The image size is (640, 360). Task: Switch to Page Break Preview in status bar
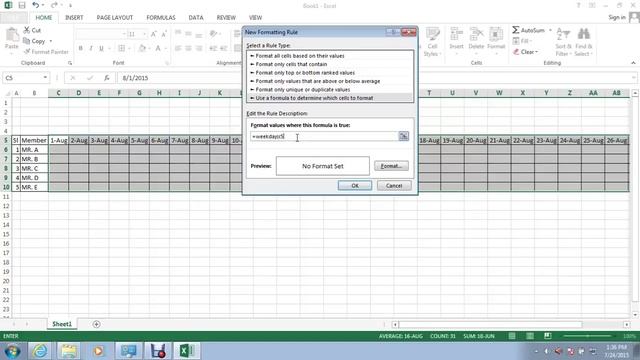click(x=548, y=336)
